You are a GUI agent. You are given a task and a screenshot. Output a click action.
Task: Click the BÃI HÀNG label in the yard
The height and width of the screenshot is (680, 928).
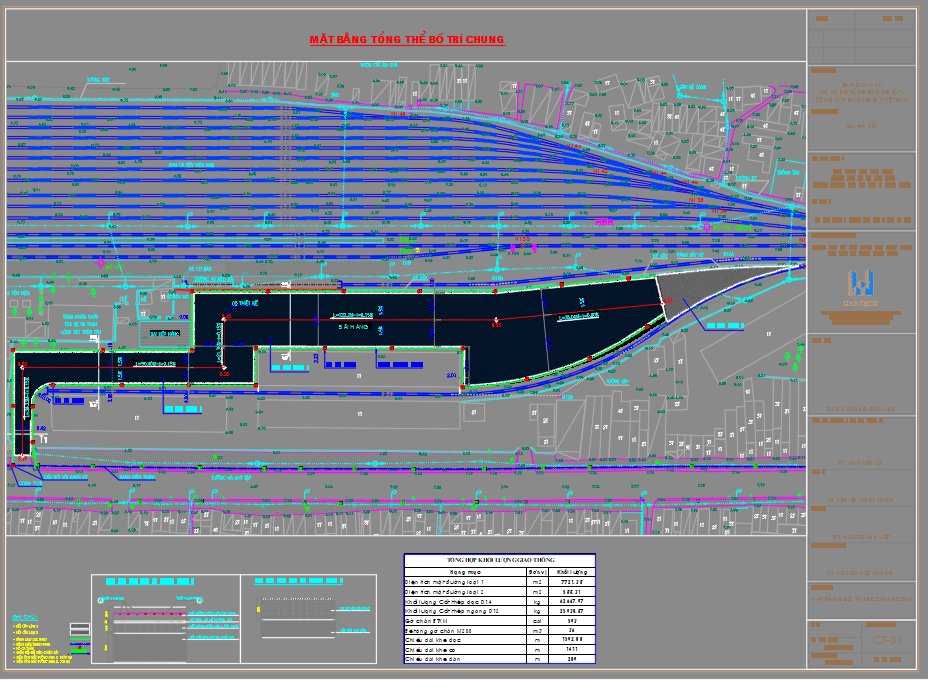click(354, 327)
